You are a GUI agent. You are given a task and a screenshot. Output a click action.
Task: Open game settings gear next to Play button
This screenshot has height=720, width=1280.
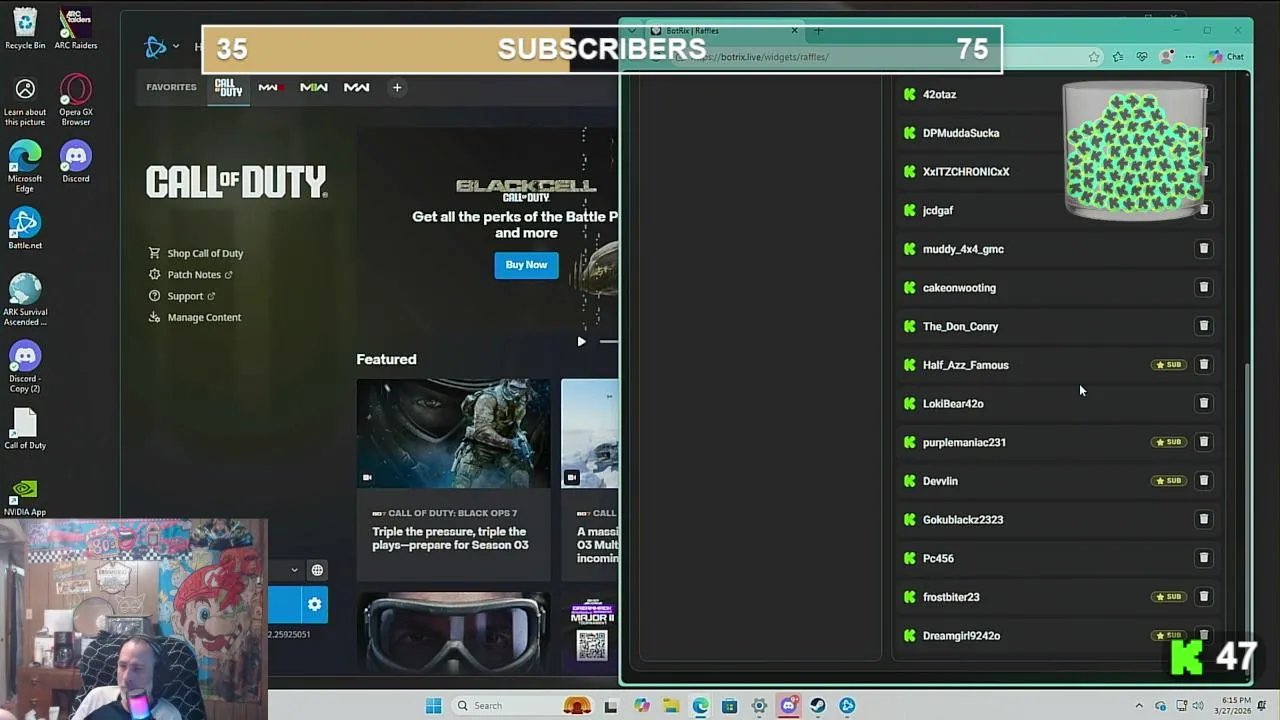315,604
